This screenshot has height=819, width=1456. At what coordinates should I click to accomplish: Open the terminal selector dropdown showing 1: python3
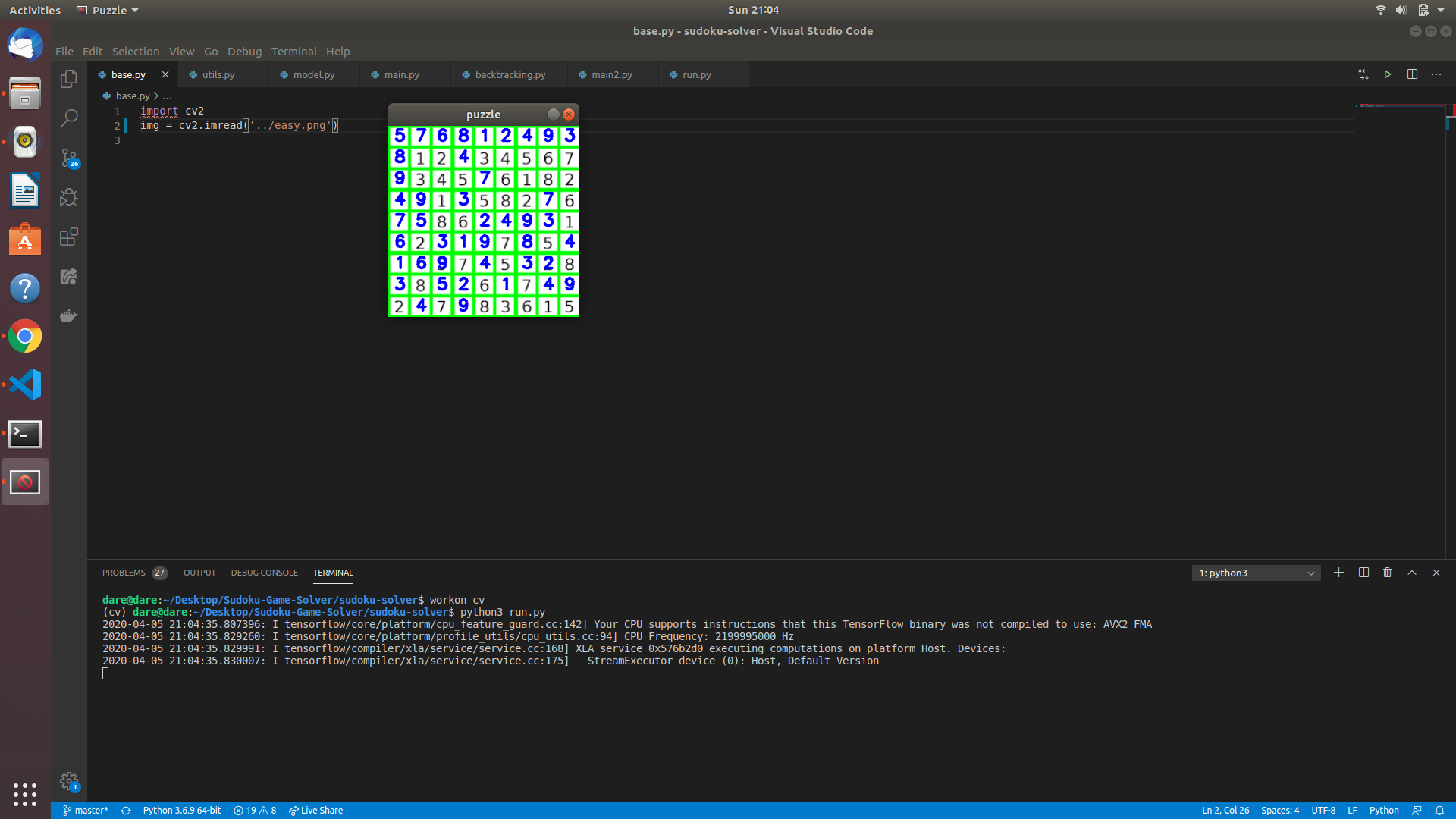(x=1256, y=573)
